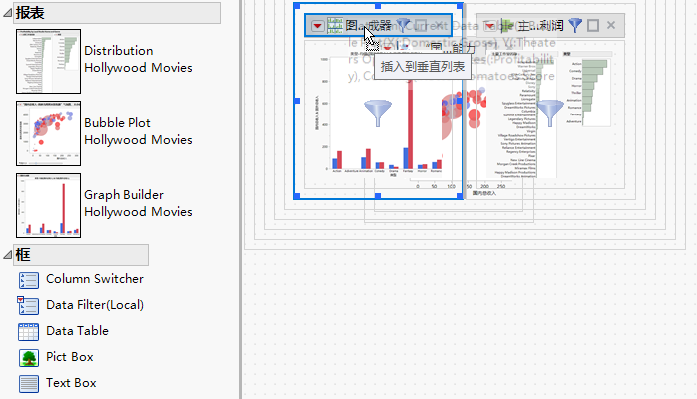697x399 pixels.
Task: Collapse the 框 section triangle
Action: pyautogui.click(x=7, y=255)
